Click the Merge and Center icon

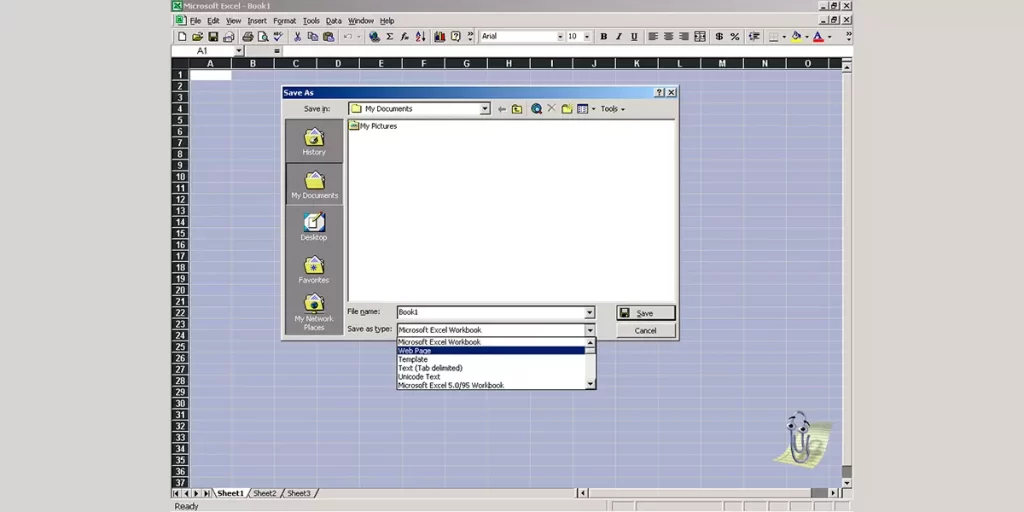coord(699,37)
